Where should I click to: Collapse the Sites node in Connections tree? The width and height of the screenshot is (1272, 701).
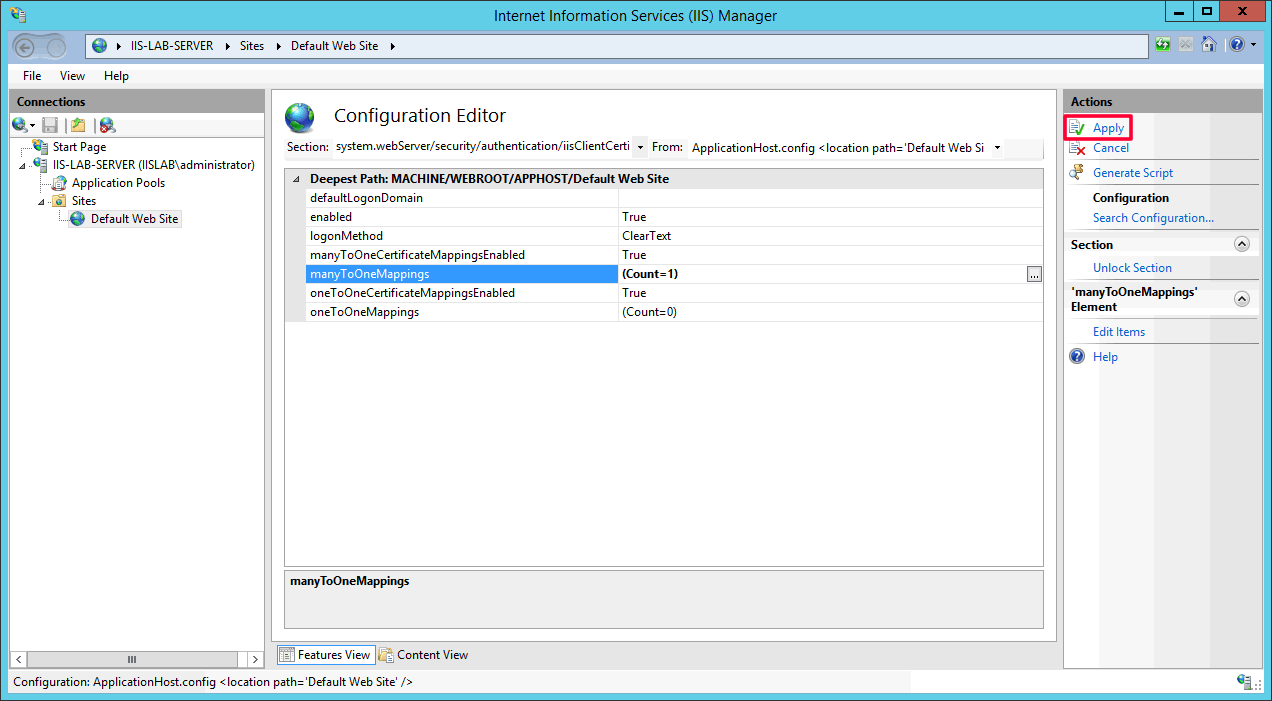point(43,201)
